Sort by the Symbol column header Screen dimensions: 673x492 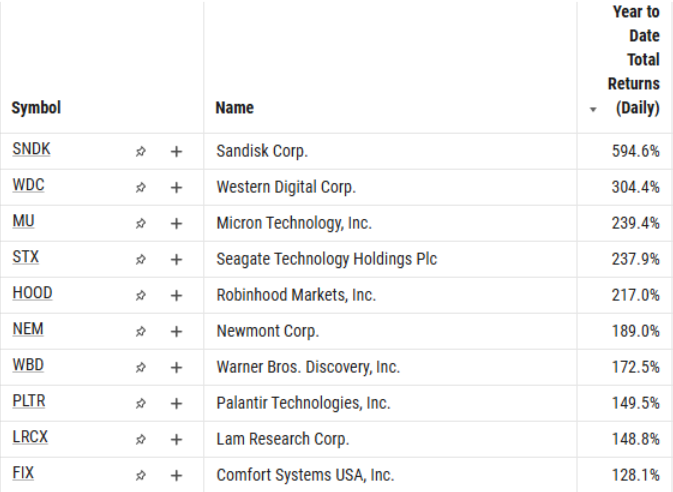[x=36, y=108]
